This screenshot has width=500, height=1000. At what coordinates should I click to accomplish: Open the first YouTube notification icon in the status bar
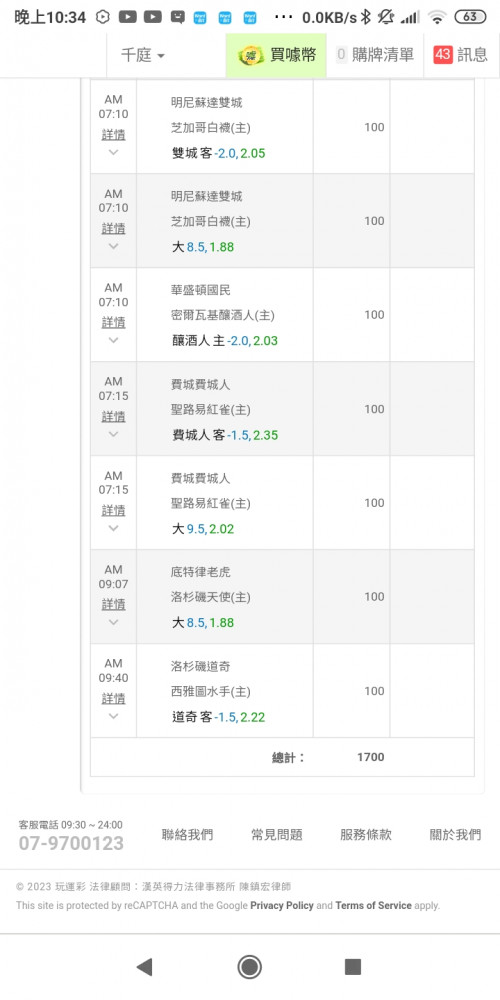pyautogui.click(x=128, y=17)
